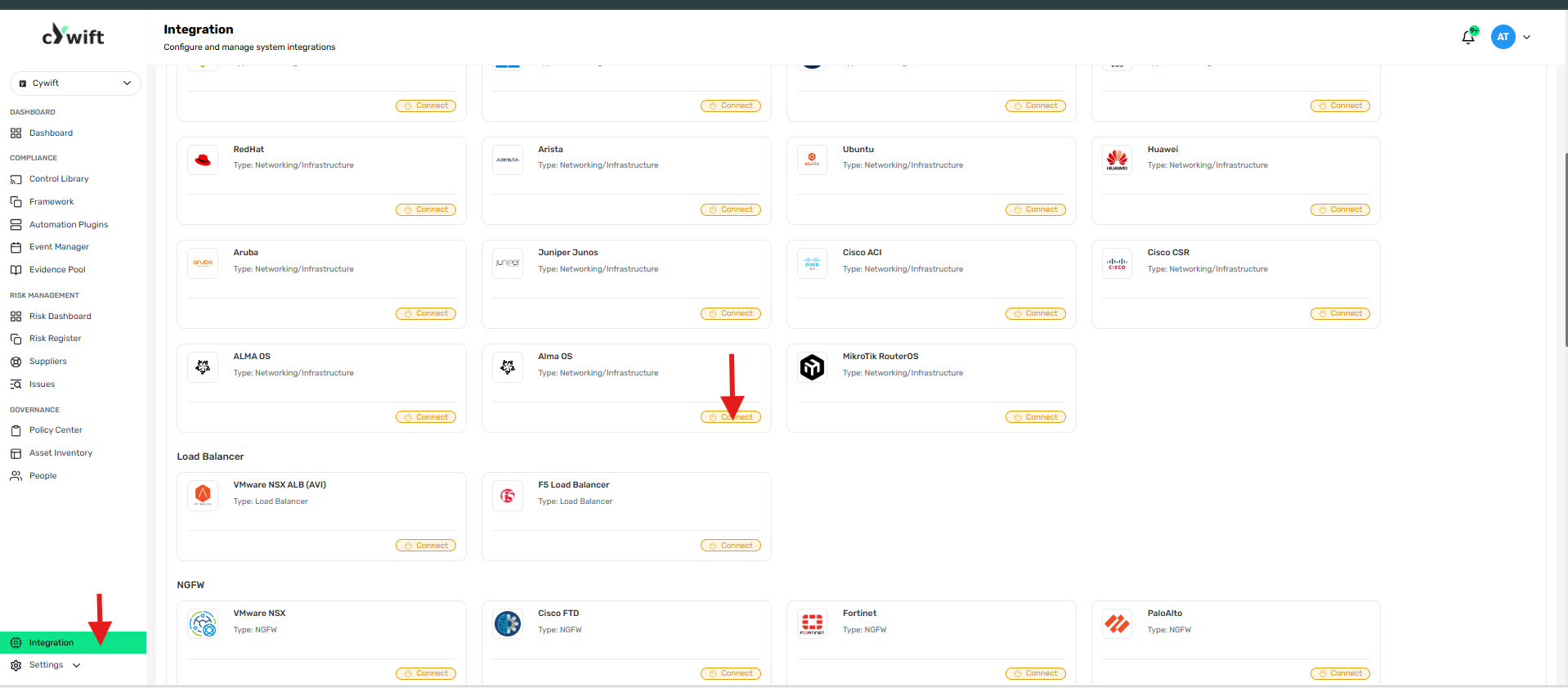Click the page's vertical scrollbar
Screen dimensions: 1568x688
click(1565, 250)
